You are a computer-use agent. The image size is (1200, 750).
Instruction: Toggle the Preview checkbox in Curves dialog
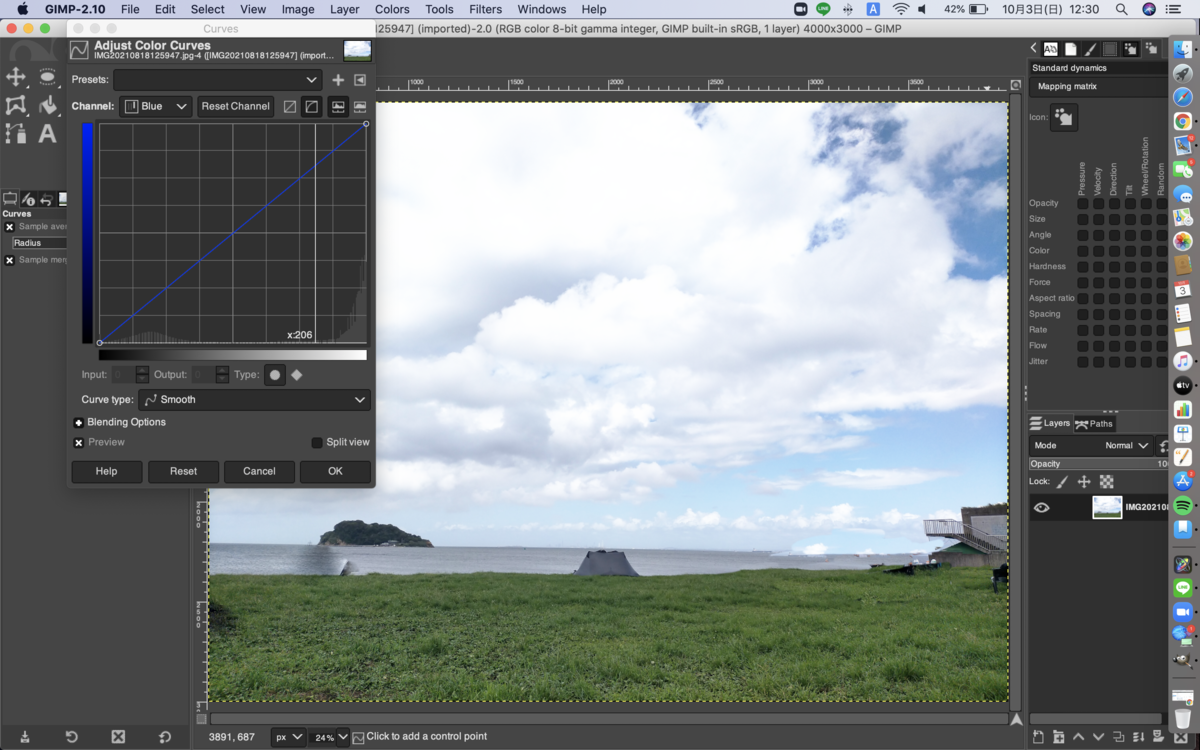pos(79,442)
